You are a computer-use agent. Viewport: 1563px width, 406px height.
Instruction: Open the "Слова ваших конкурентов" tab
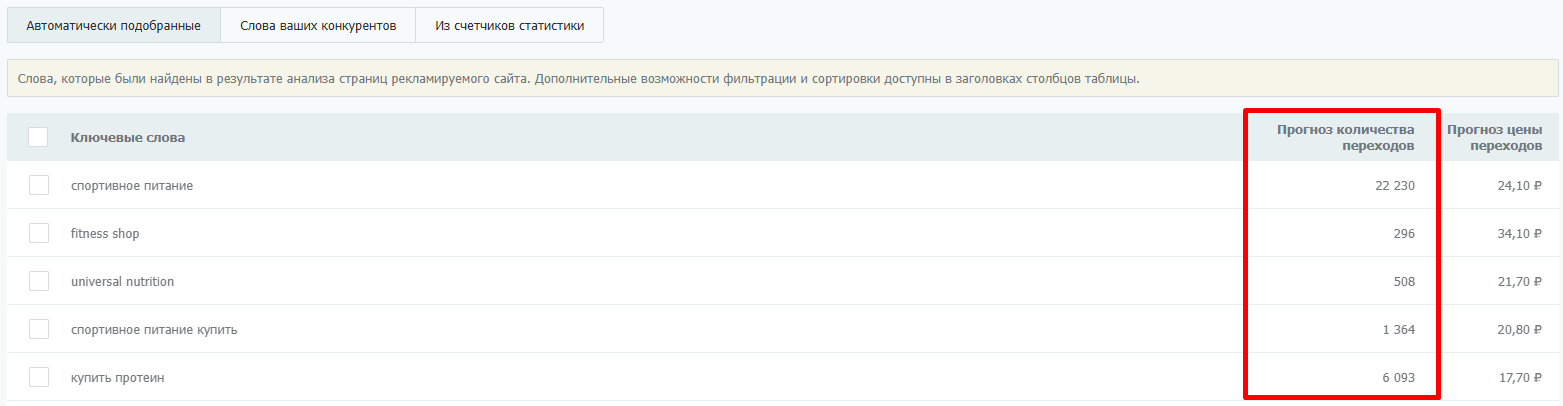(x=317, y=26)
